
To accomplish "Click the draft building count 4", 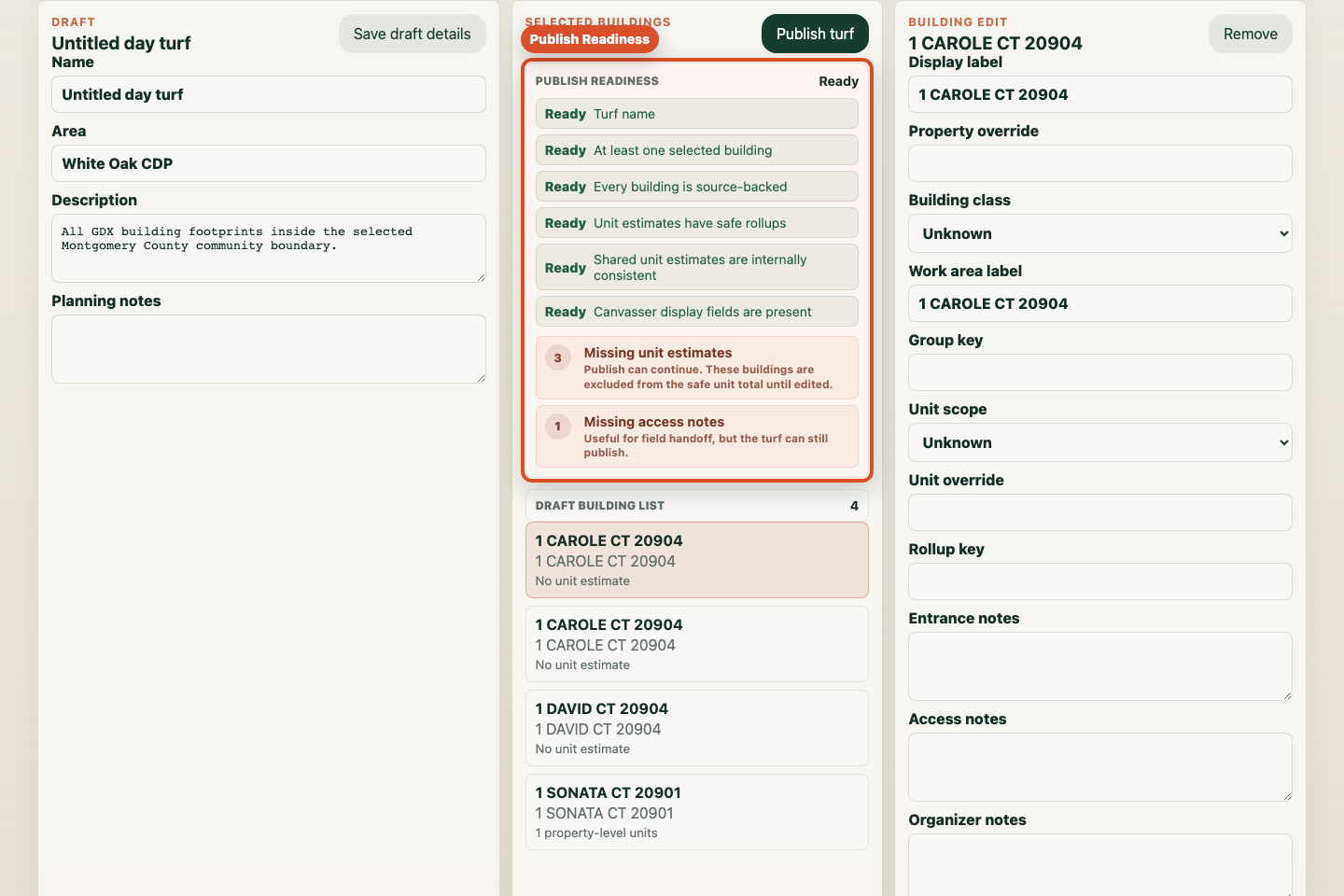I will coord(854,506).
